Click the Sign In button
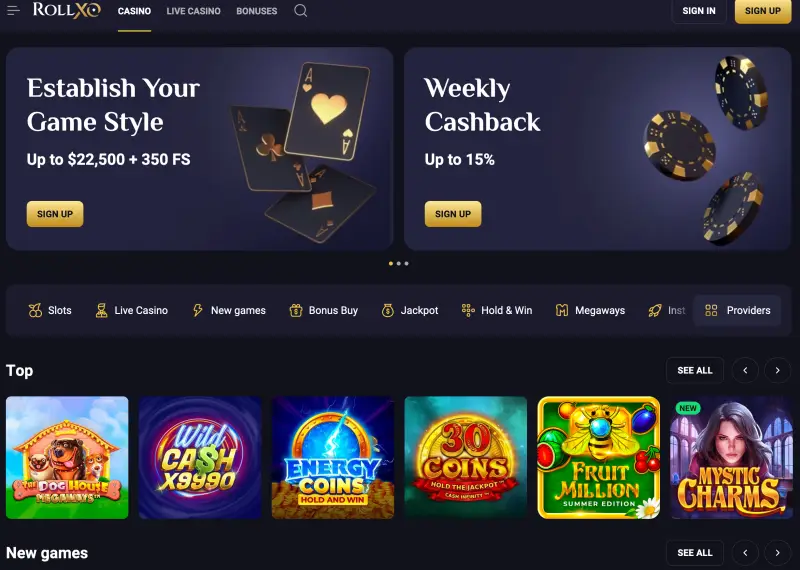Viewport: 800px width, 570px height. pos(699,11)
